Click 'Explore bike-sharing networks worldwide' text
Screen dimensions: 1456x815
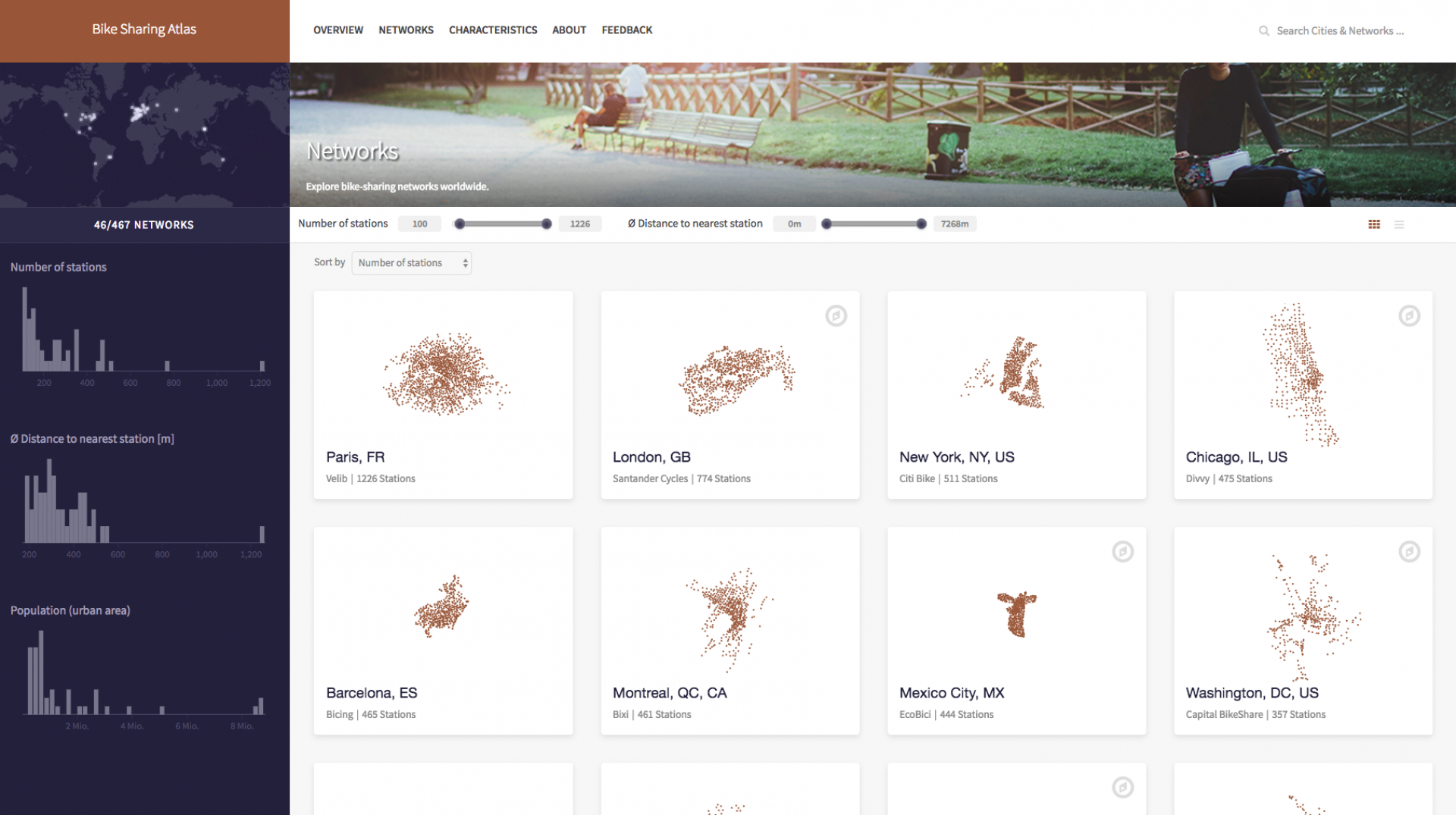click(397, 187)
